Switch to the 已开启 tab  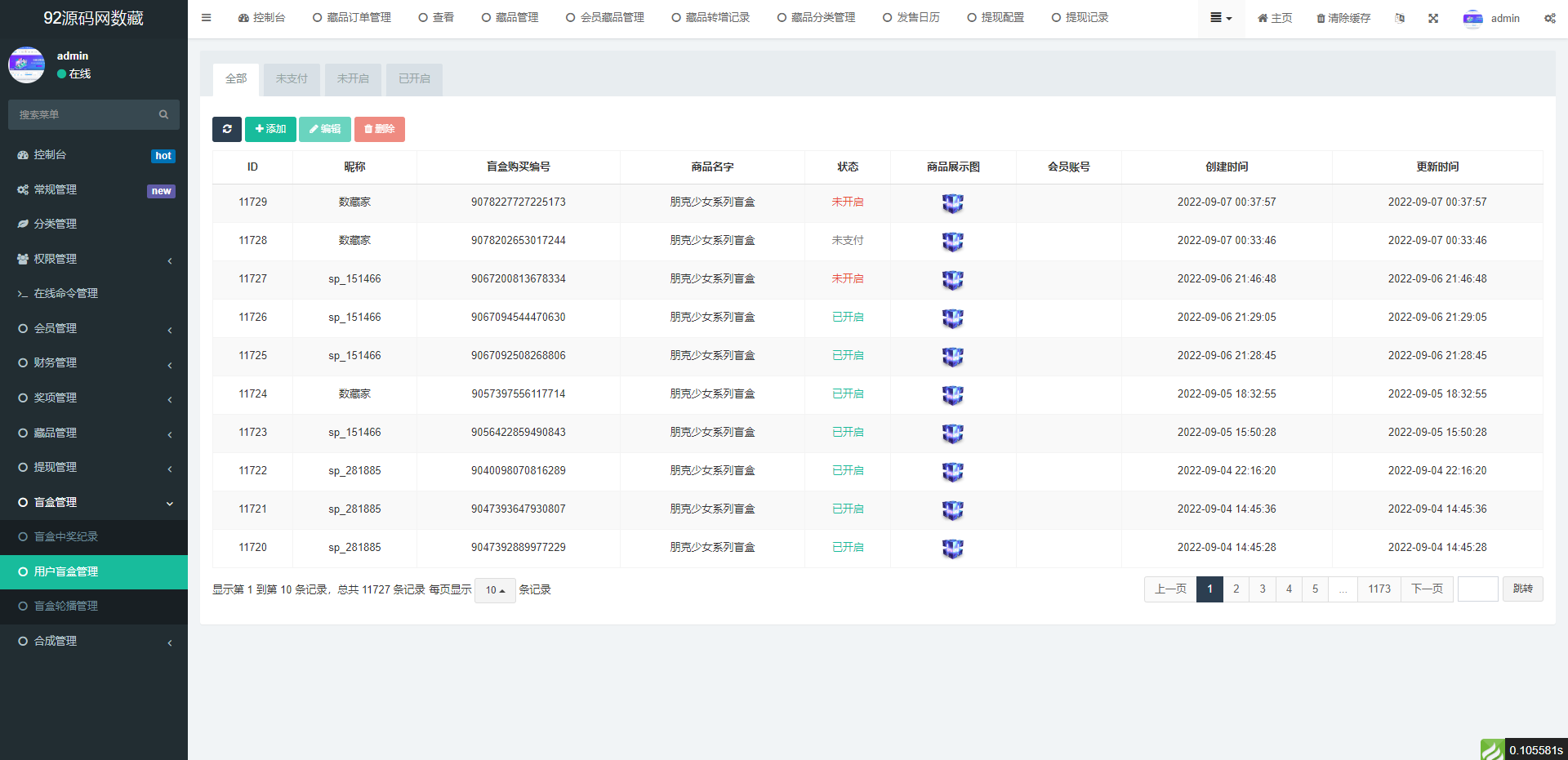pyautogui.click(x=414, y=79)
